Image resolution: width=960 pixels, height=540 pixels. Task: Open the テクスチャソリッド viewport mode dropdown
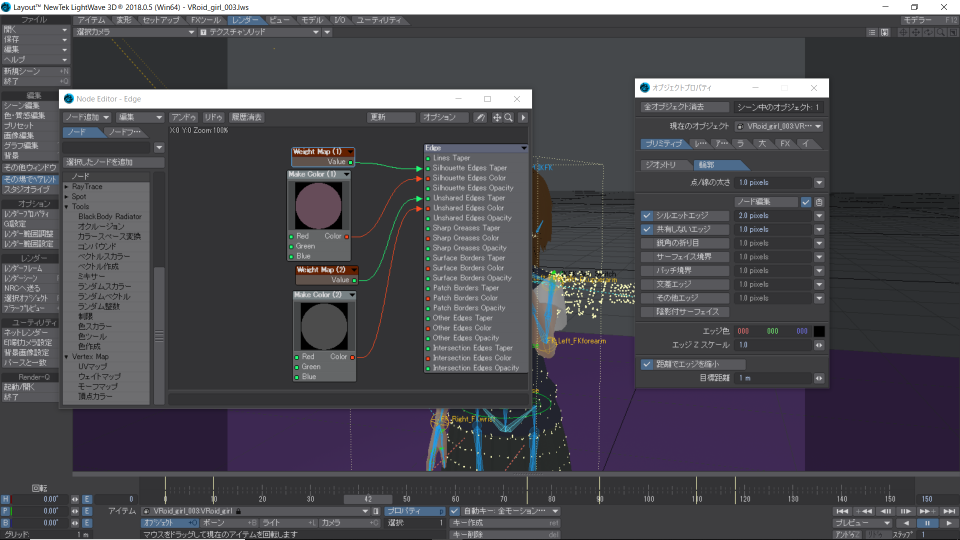pyautogui.click(x=260, y=32)
